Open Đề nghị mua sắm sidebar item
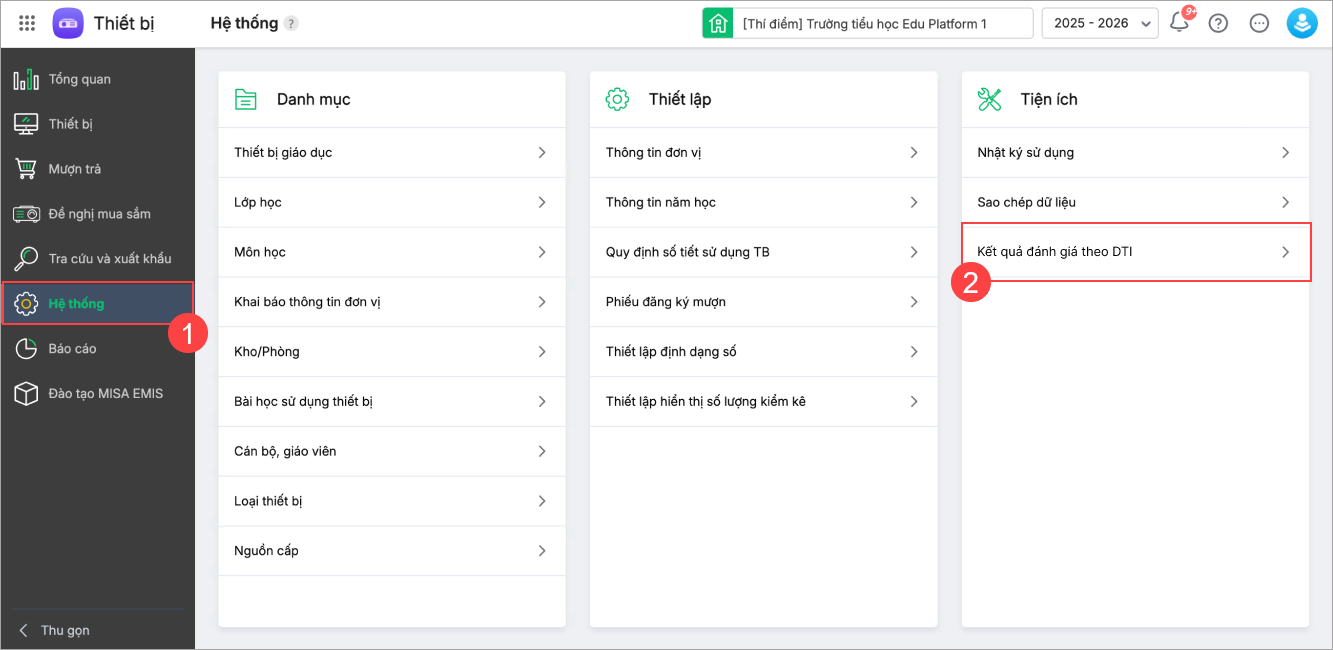 point(99,214)
